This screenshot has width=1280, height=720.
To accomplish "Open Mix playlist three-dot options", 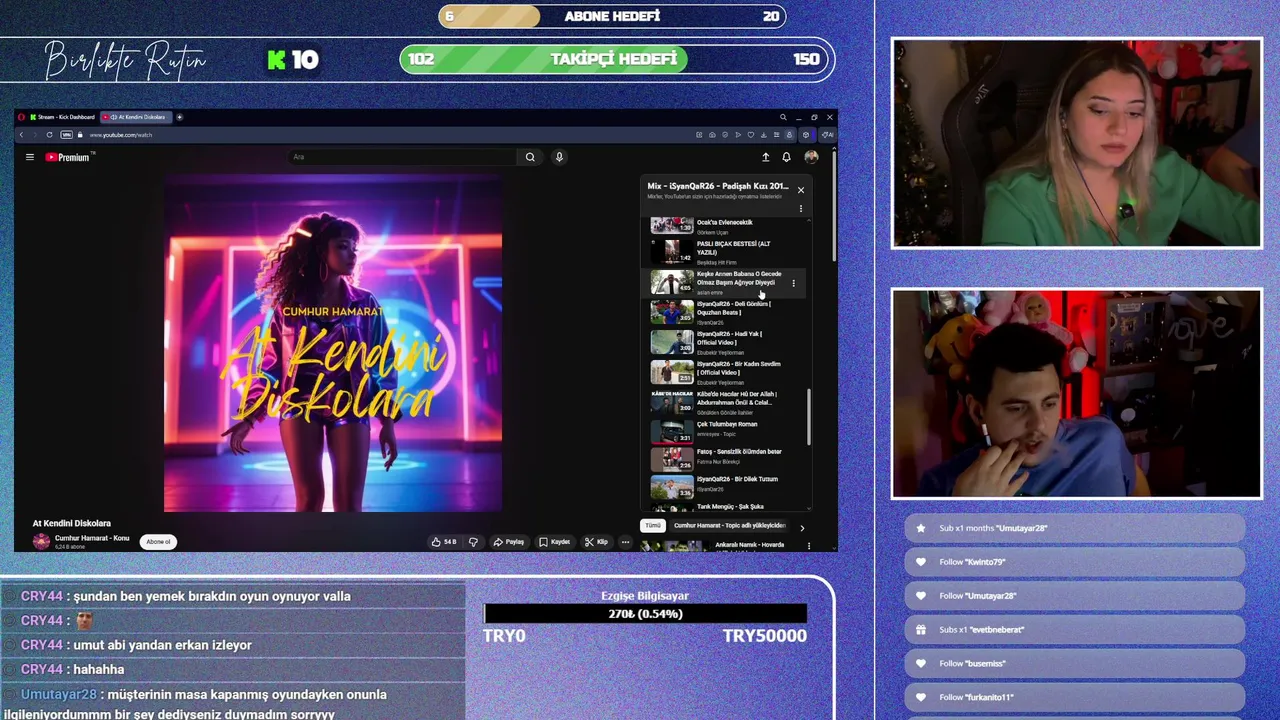I will [x=800, y=209].
